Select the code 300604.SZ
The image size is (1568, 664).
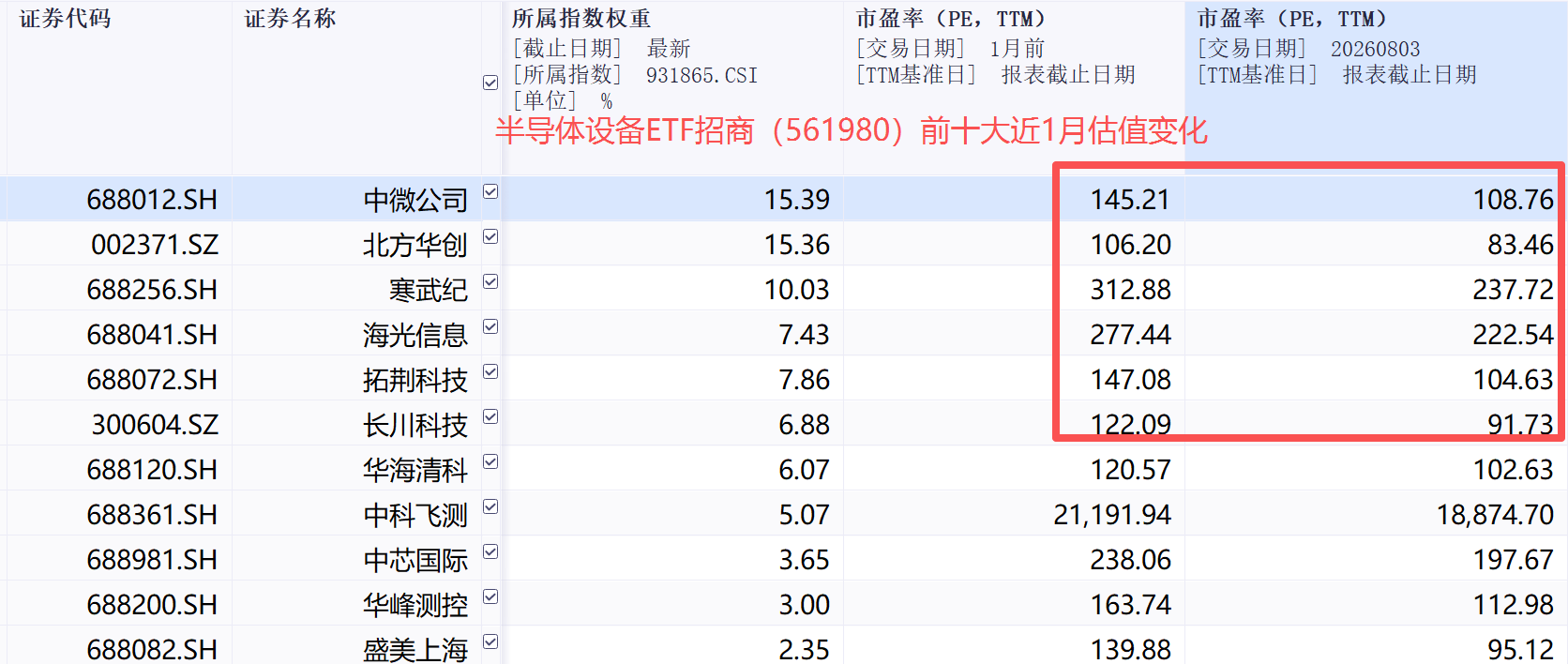pos(155,425)
